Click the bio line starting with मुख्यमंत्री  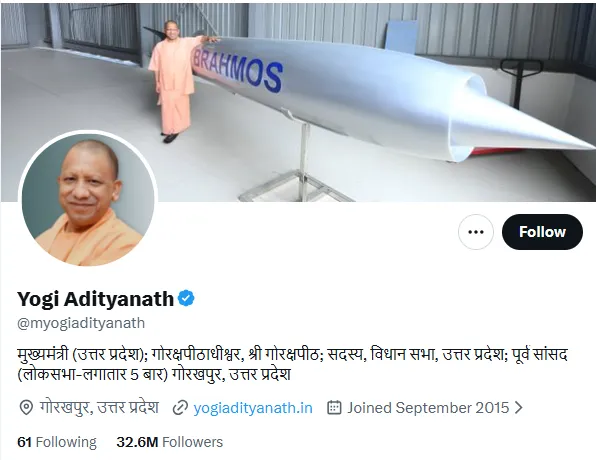tap(292, 355)
